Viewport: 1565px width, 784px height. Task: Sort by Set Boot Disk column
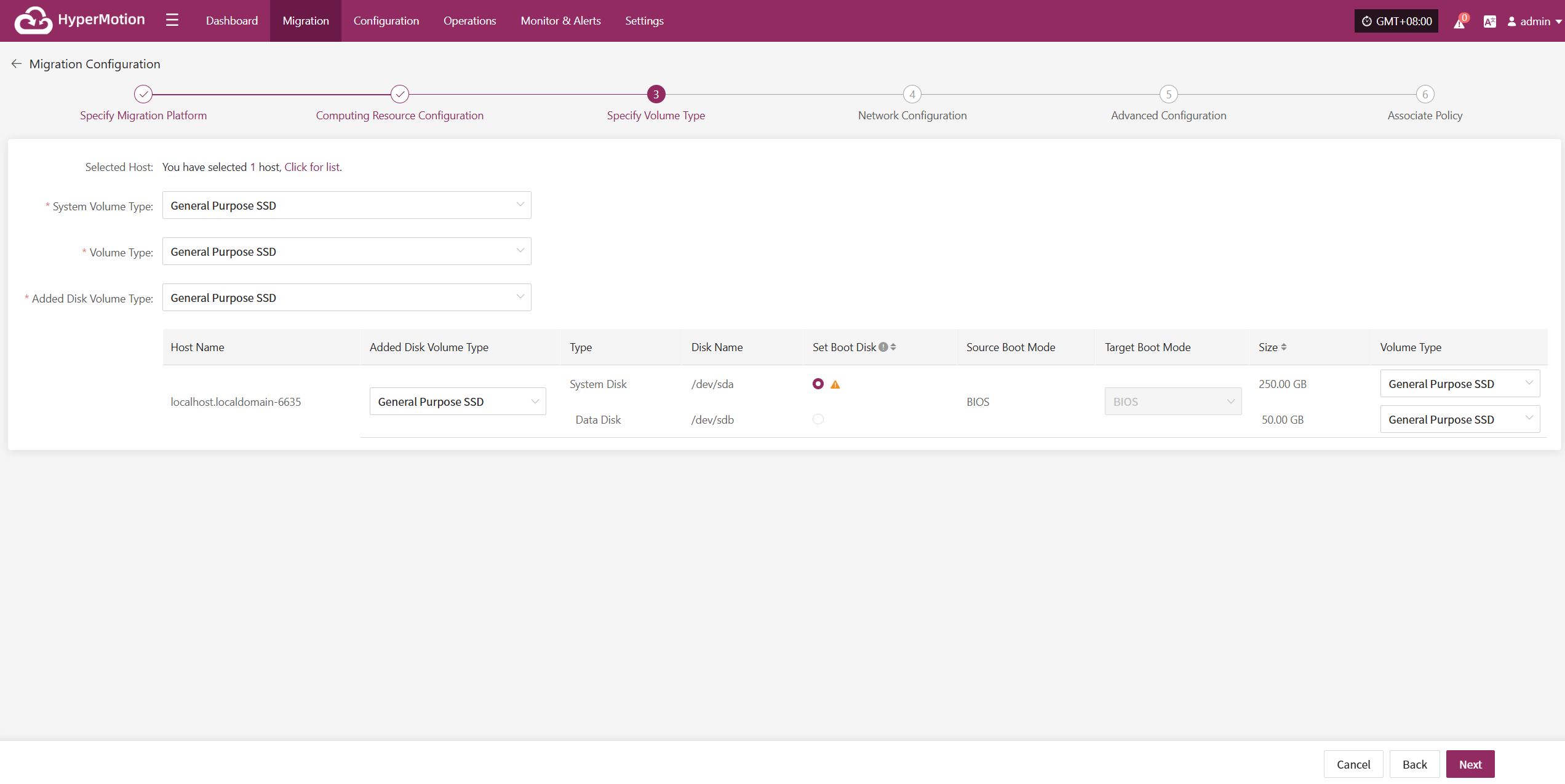[893, 347]
